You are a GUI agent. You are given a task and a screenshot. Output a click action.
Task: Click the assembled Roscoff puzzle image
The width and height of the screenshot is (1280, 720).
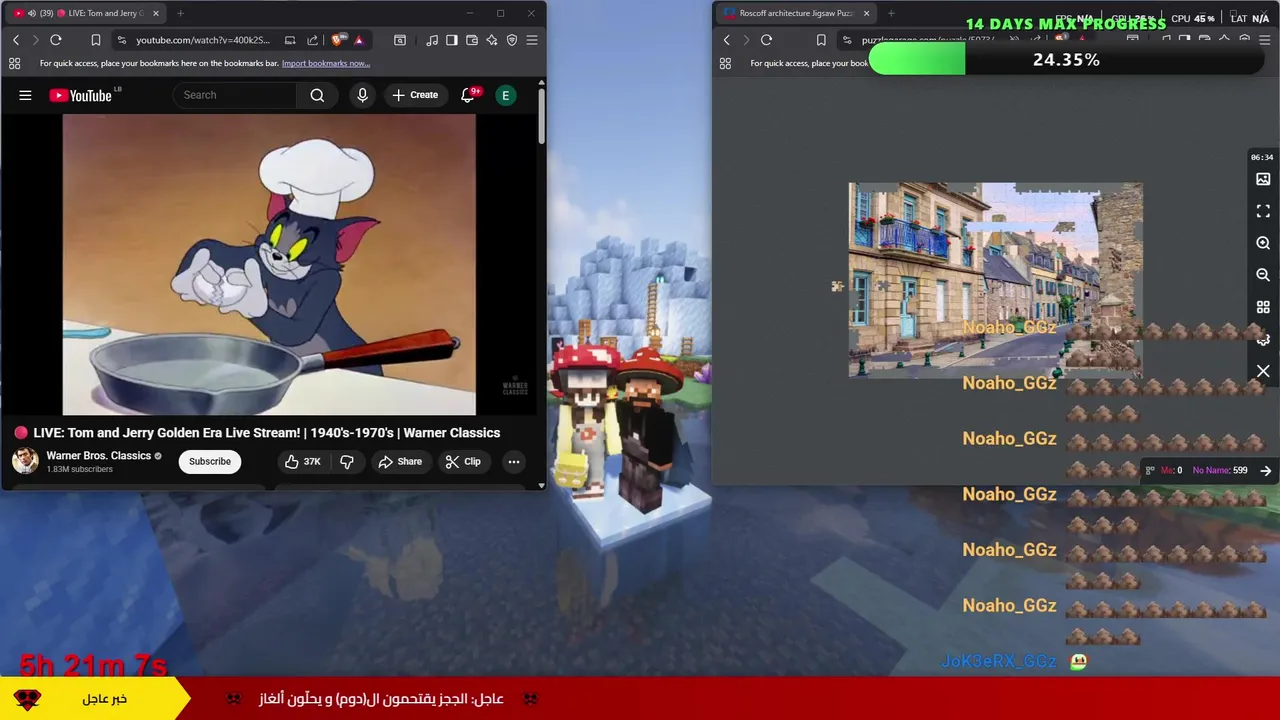pos(995,280)
